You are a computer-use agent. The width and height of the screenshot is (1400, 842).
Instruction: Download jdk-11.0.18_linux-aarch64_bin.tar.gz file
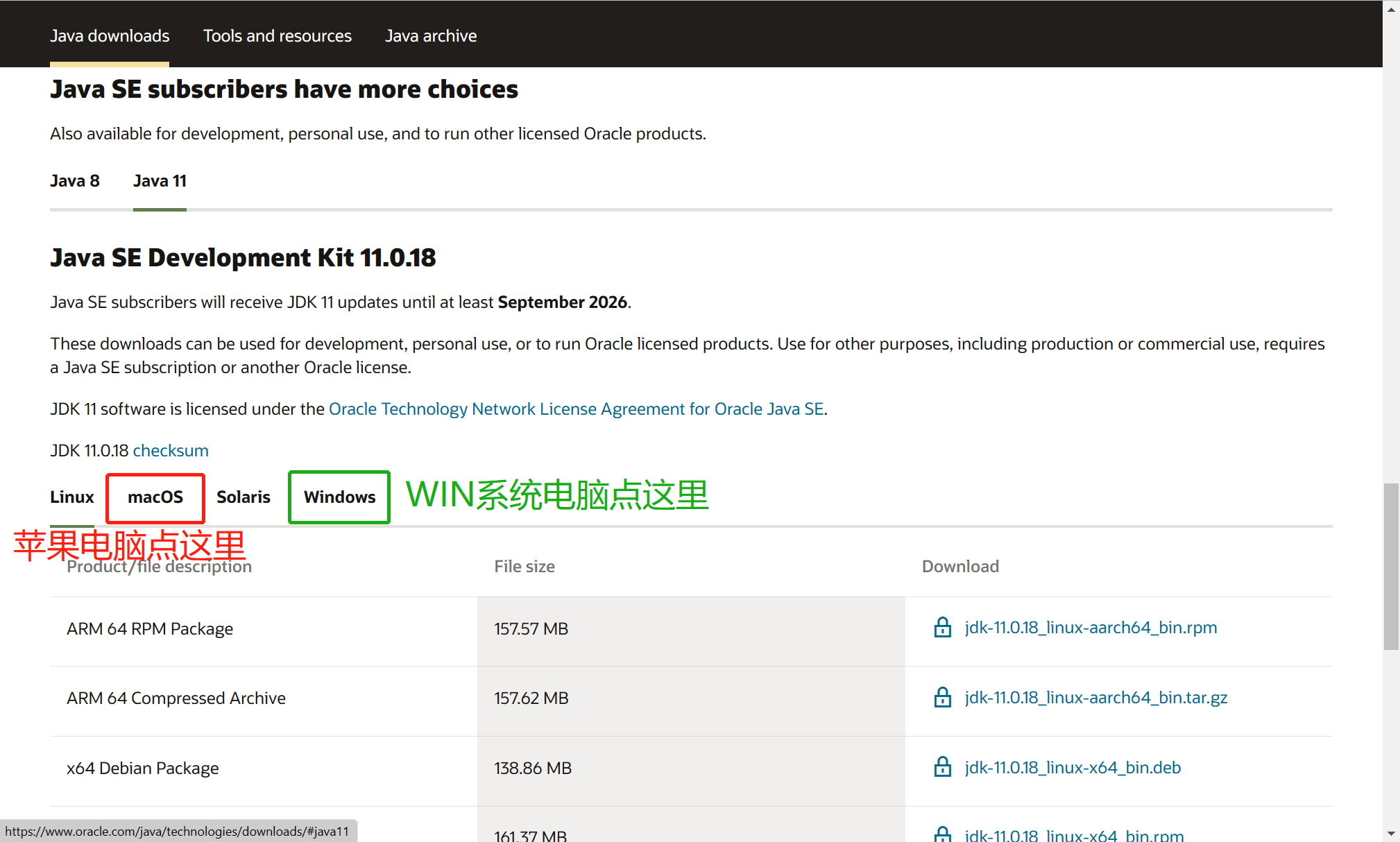click(x=1095, y=698)
